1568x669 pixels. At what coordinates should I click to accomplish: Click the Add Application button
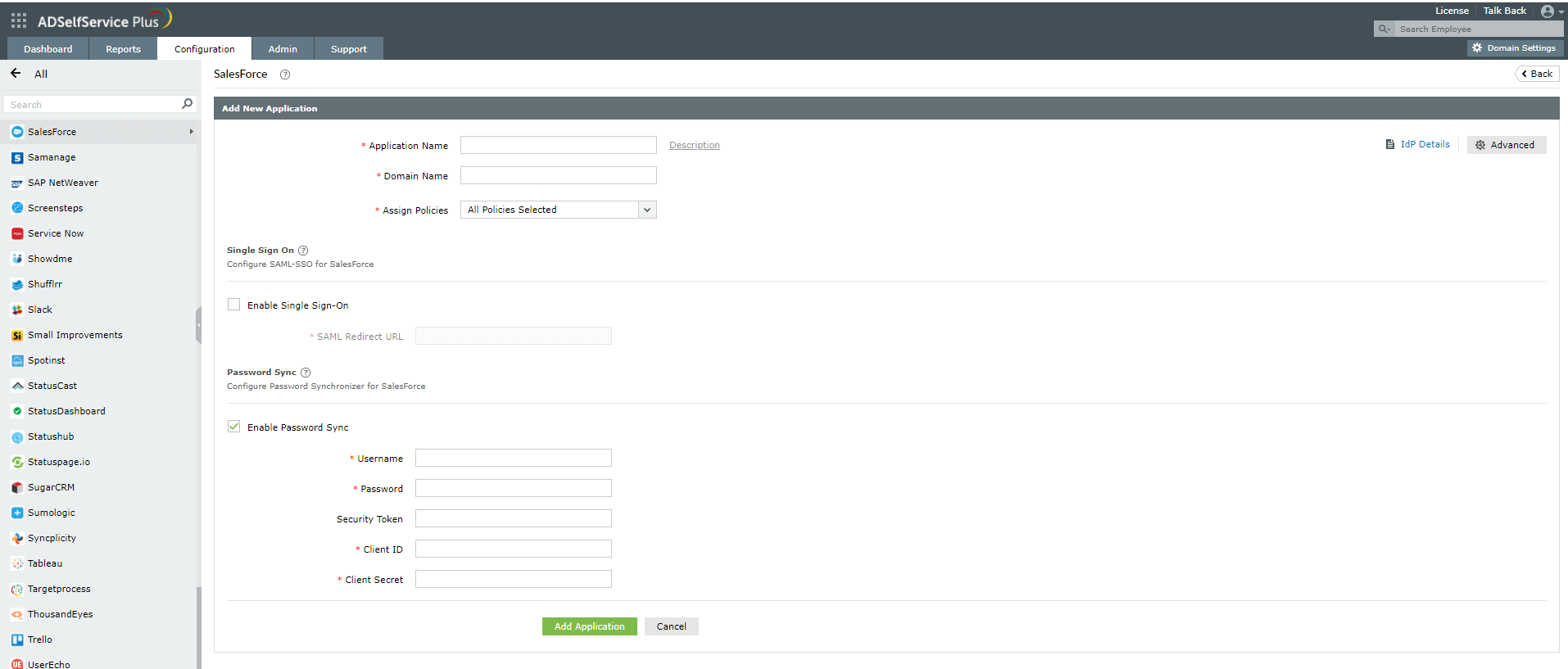coord(590,626)
